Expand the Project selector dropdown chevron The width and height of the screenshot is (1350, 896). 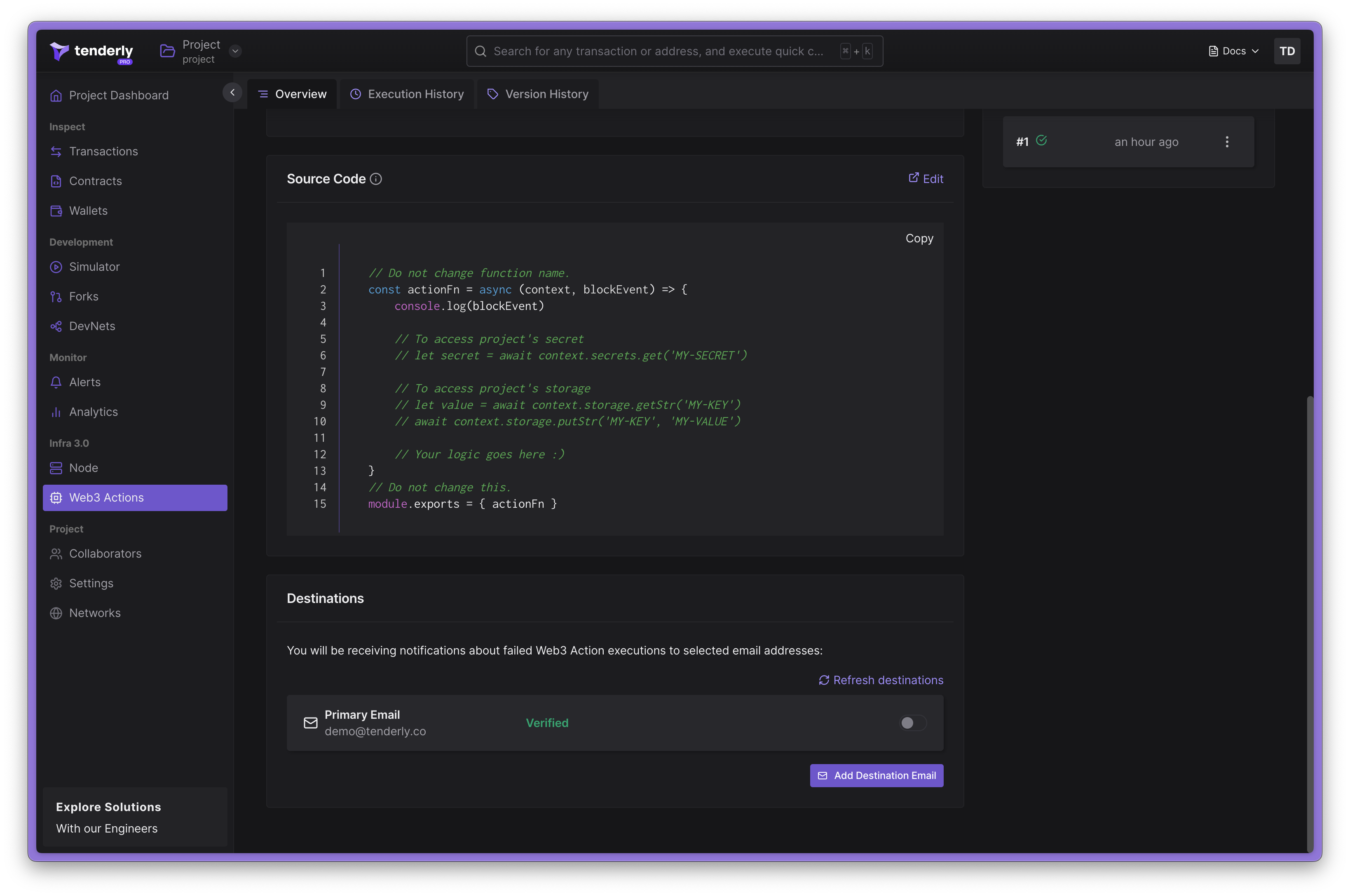pos(235,52)
